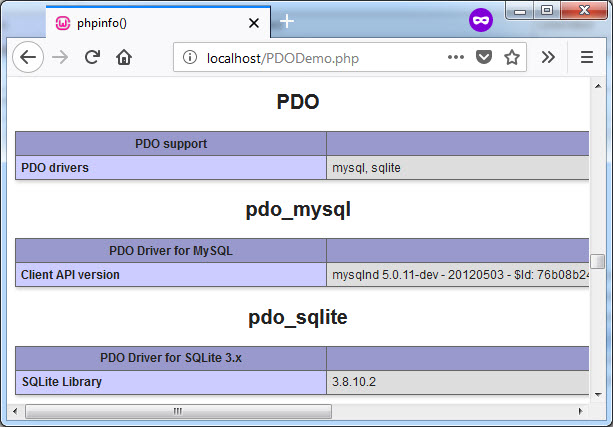Reload the current page
Viewport: 613px width, 427px height.
tap(92, 58)
